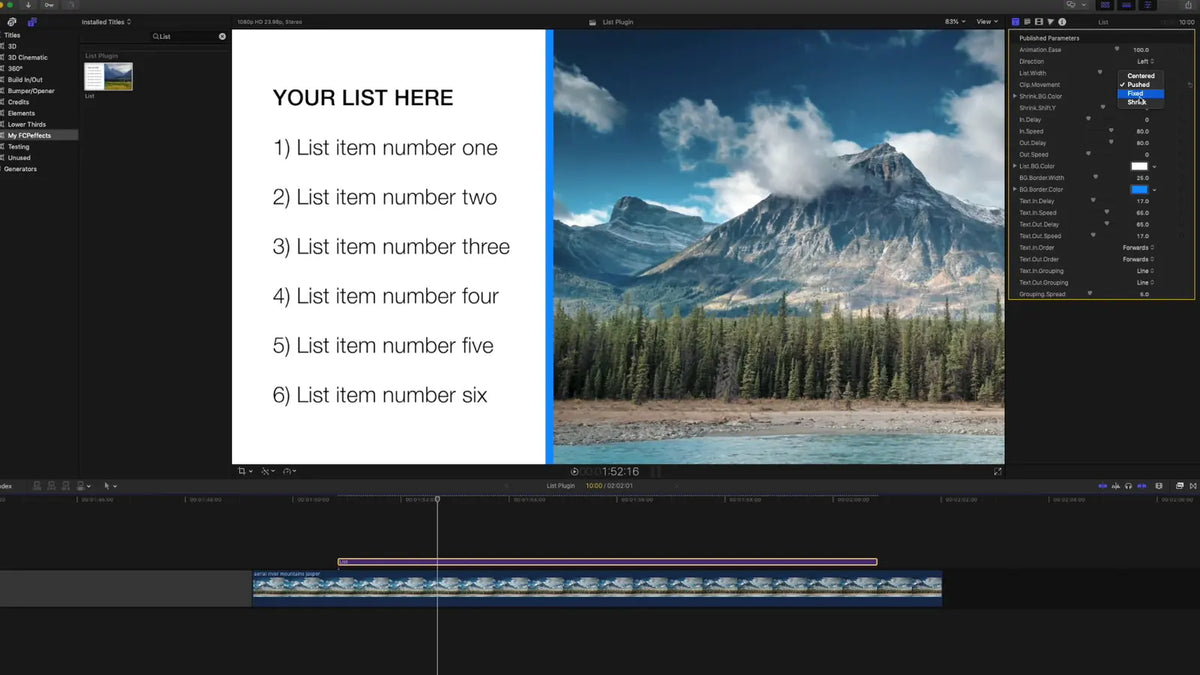Toggle timeline visibility in top bar
1200x675 pixels.
(1126, 5)
